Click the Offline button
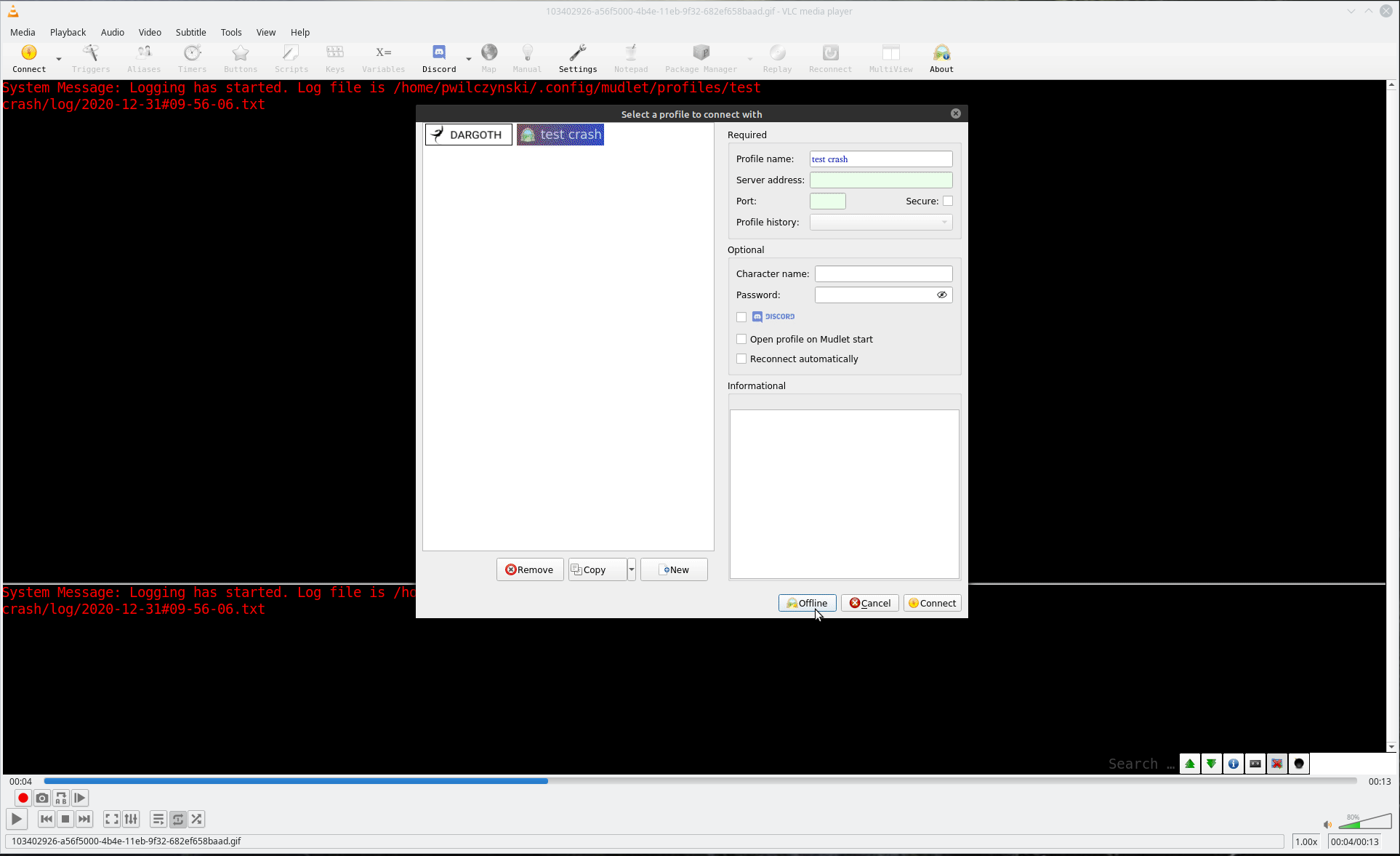Screen dimensions: 1400x856 [x=807, y=603]
